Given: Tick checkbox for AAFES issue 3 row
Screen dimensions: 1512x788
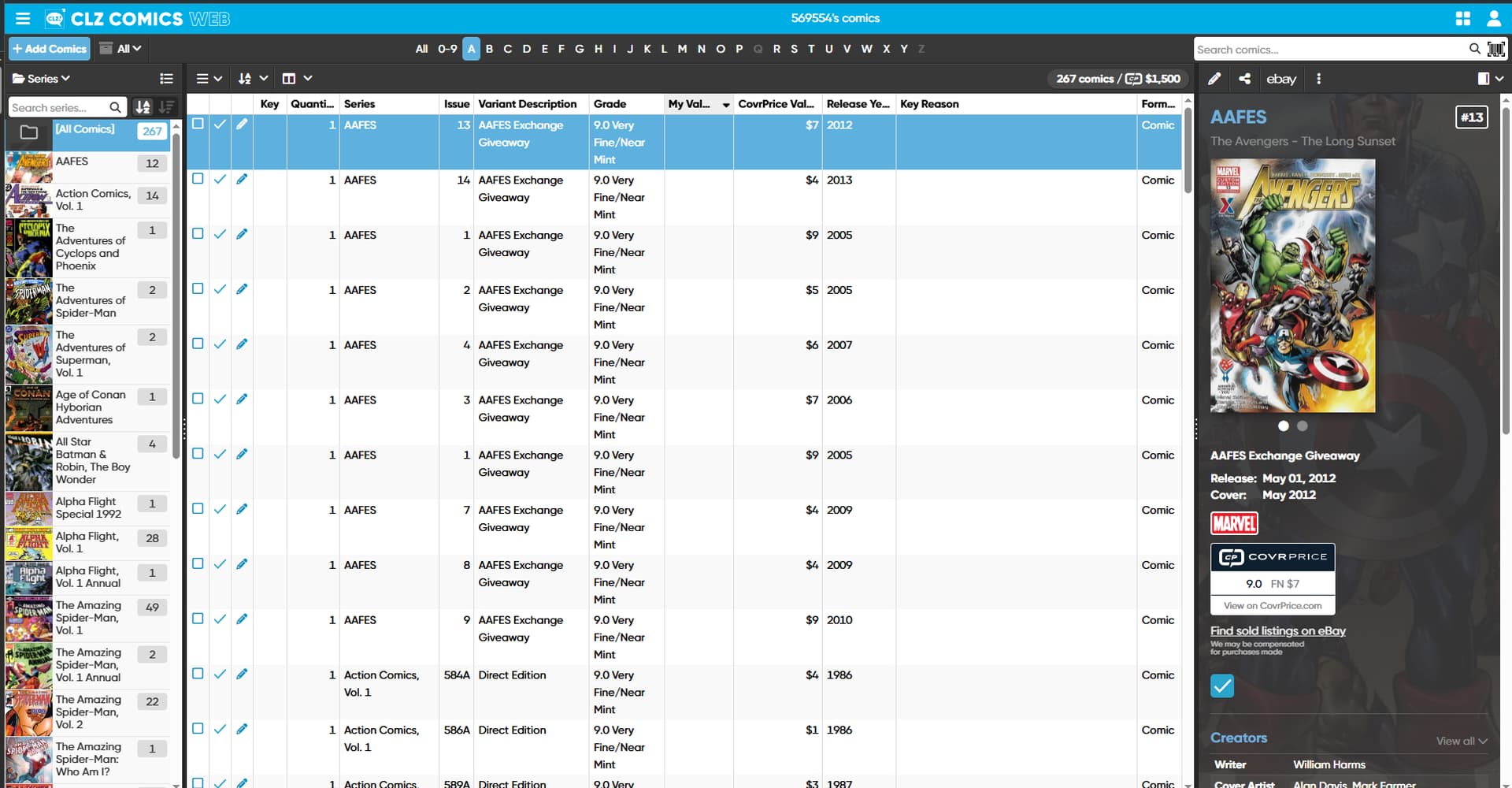Looking at the screenshot, I should click(198, 399).
